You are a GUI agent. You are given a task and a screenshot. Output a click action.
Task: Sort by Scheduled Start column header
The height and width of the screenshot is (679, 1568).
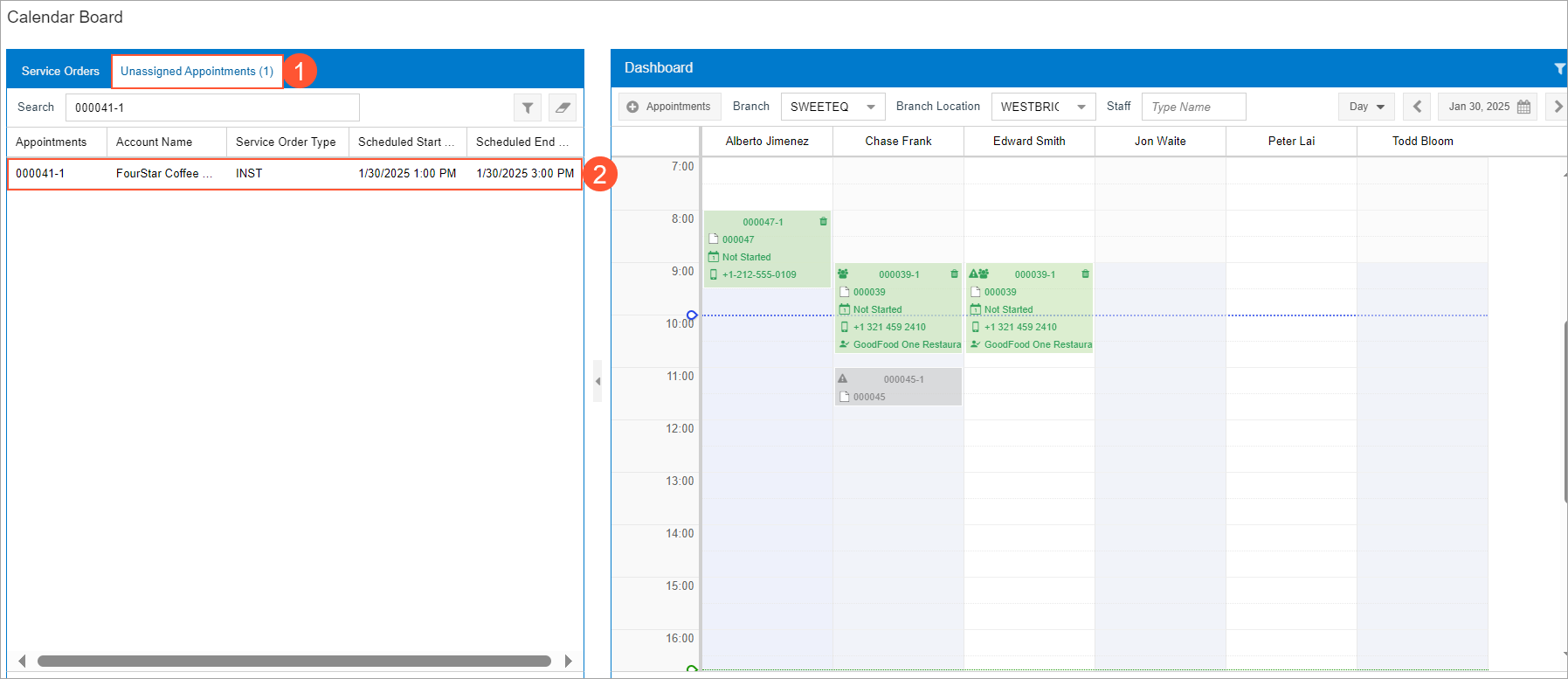[x=406, y=142]
